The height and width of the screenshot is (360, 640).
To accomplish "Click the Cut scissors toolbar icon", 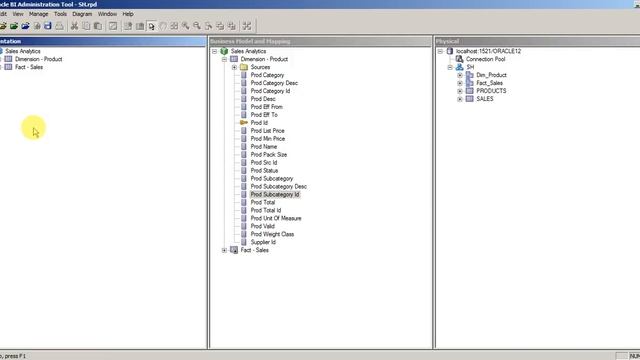I will (74, 26).
